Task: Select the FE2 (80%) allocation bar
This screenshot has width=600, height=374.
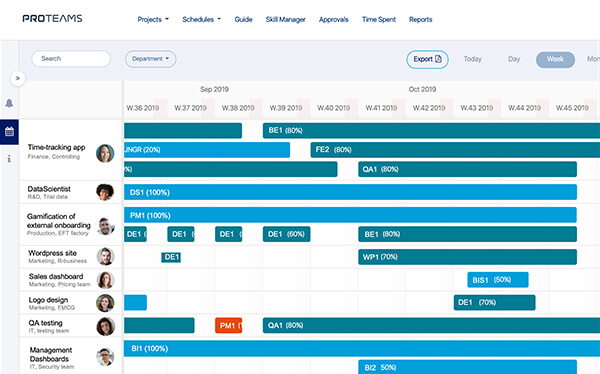Action: [455, 150]
